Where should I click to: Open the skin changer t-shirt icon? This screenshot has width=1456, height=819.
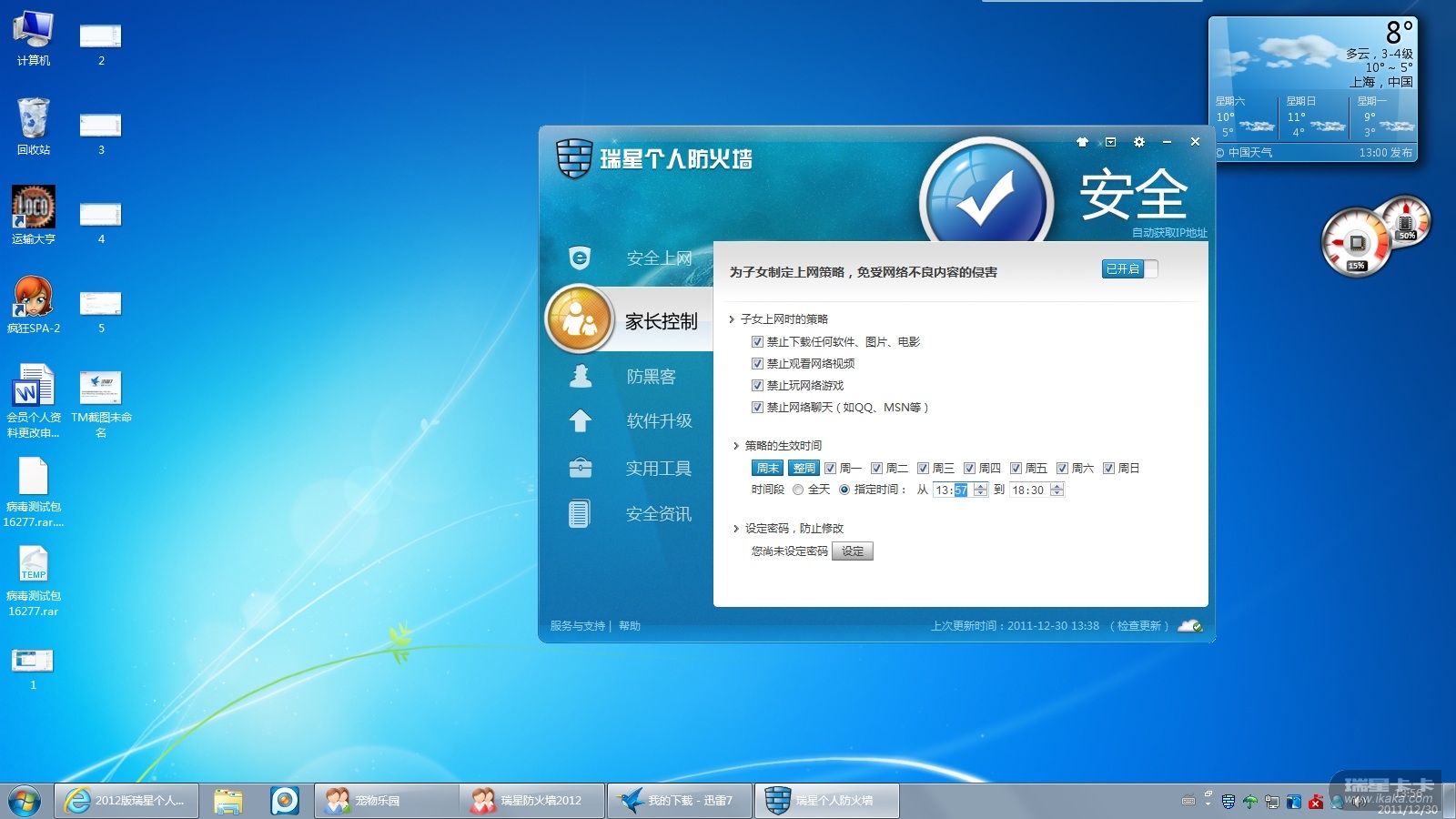click(1082, 142)
